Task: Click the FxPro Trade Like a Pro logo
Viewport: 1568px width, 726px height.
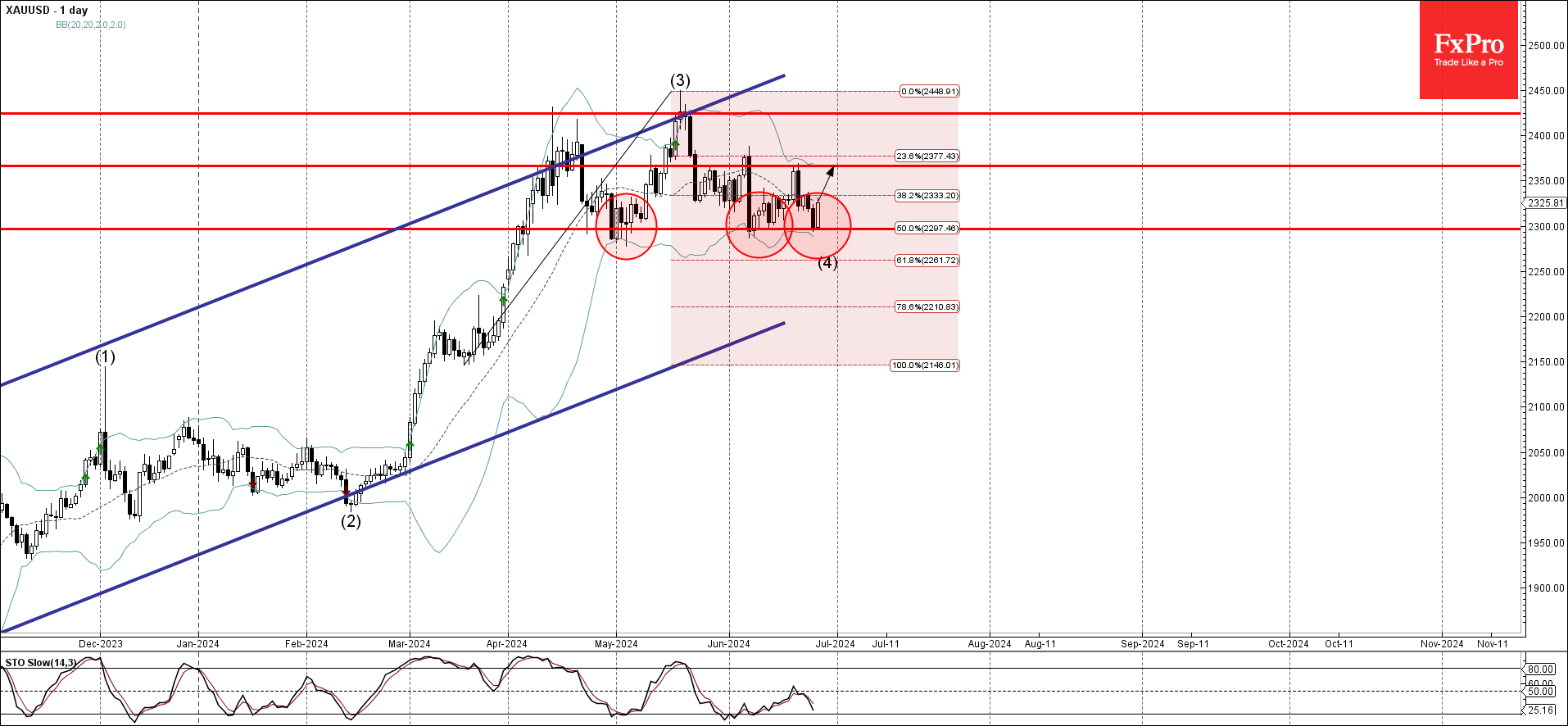Action: [x=1468, y=50]
